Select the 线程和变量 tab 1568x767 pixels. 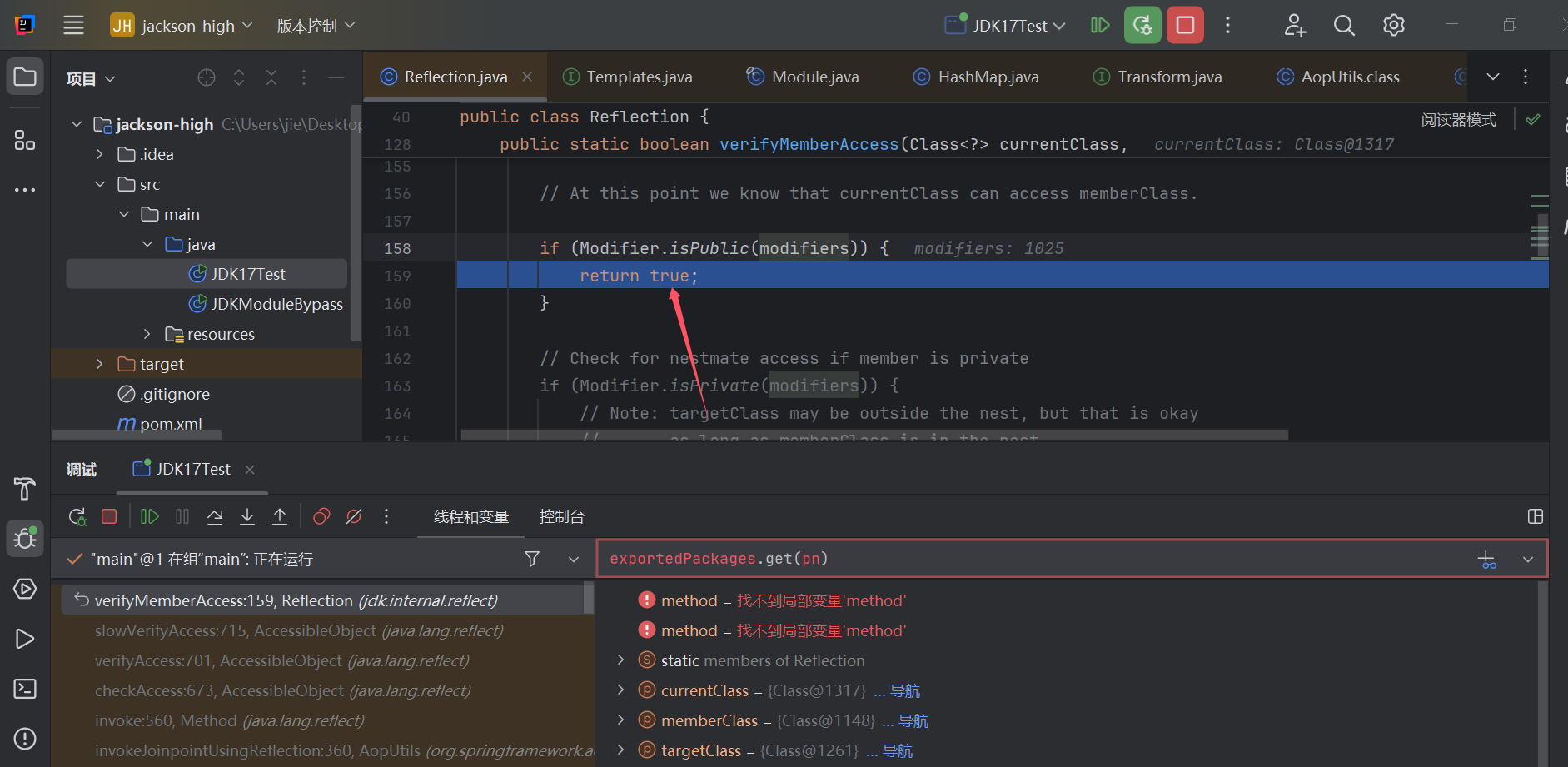tap(471, 516)
